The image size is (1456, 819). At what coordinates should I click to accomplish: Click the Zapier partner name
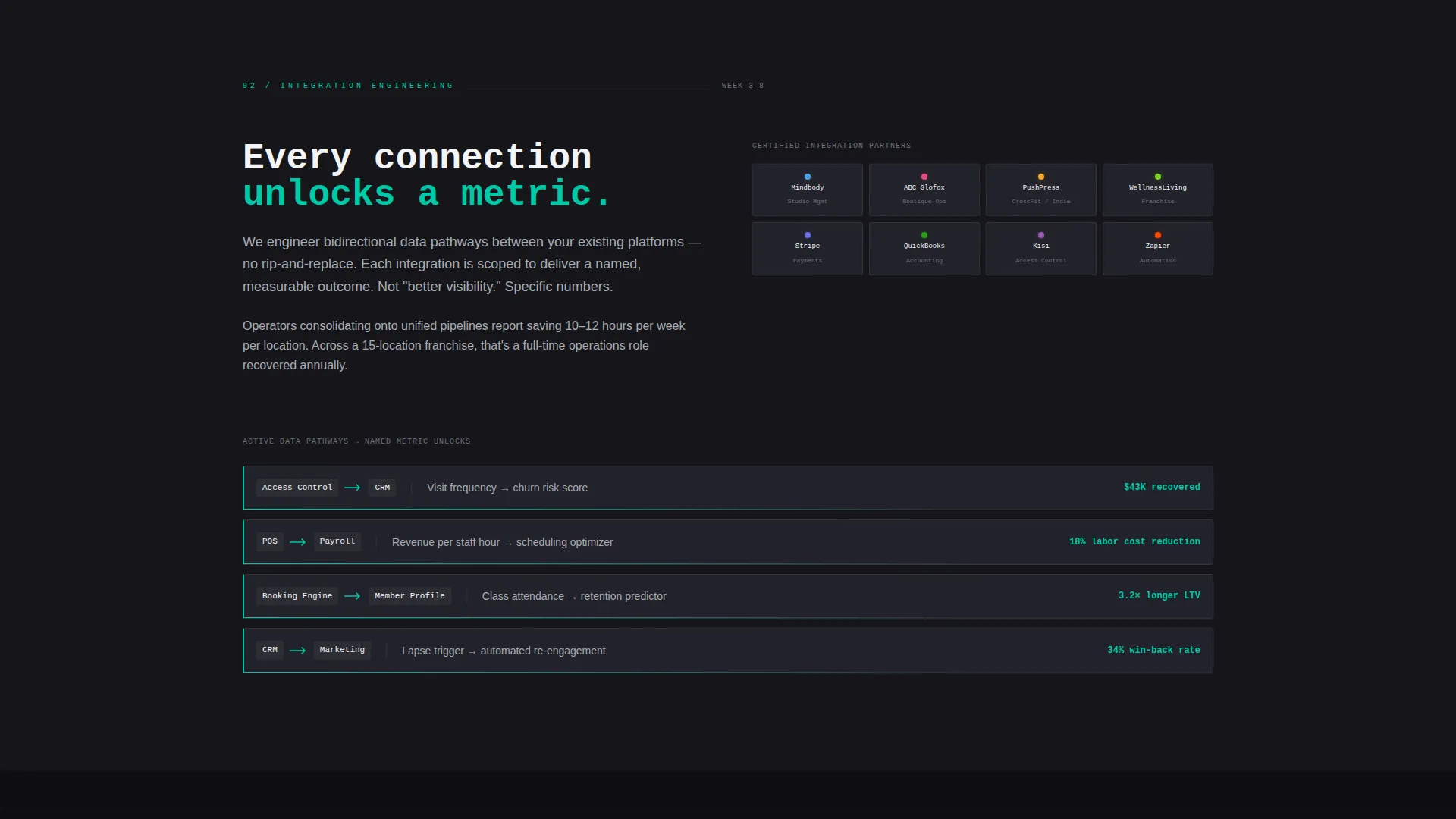click(x=1157, y=246)
